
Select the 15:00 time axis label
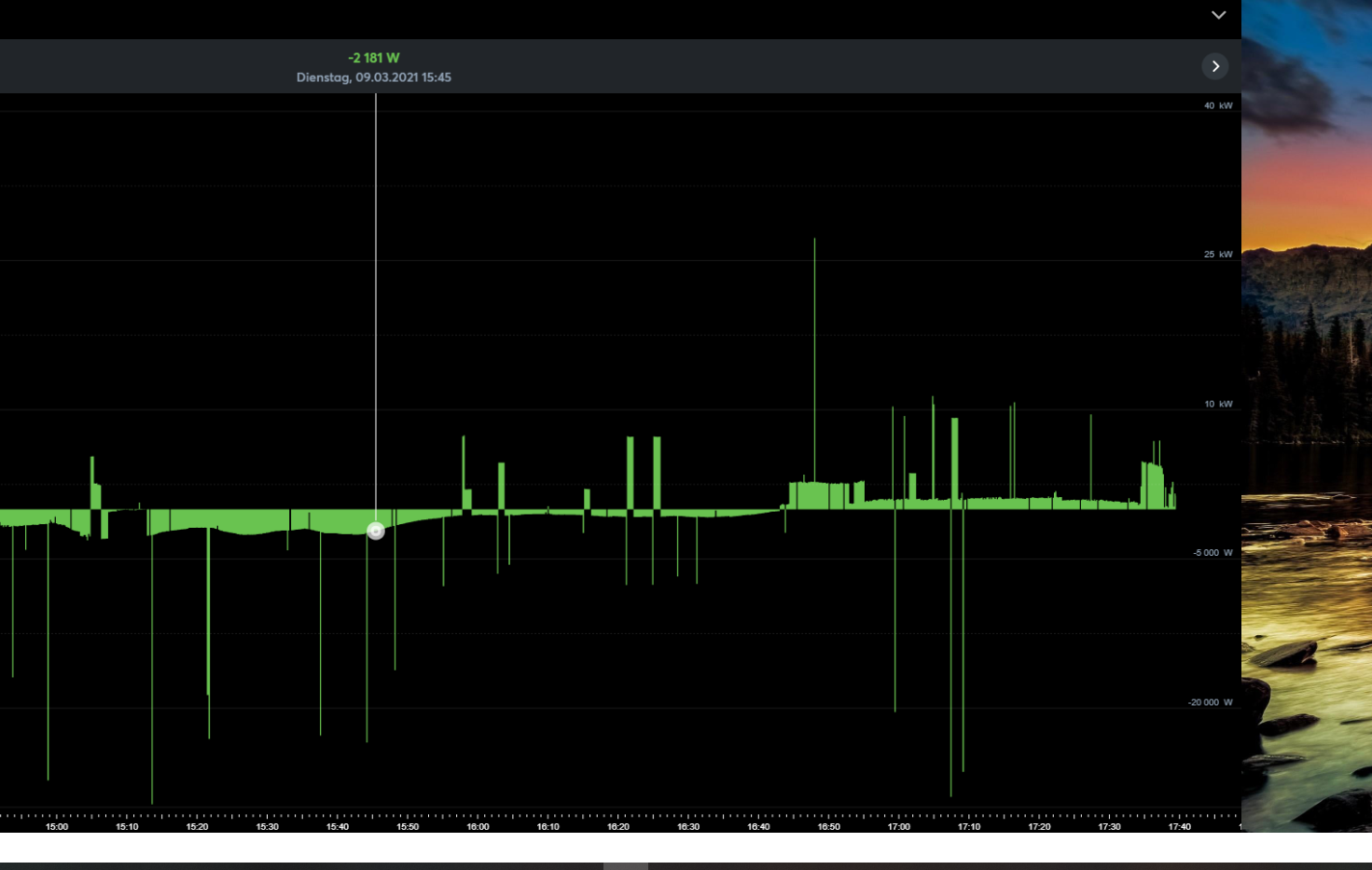tap(57, 826)
